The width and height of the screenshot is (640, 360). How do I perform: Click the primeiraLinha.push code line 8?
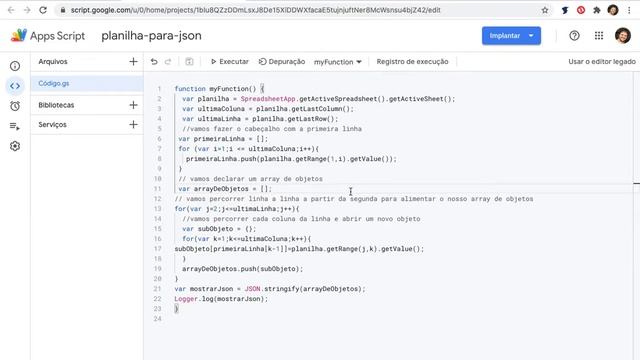tap(291, 159)
